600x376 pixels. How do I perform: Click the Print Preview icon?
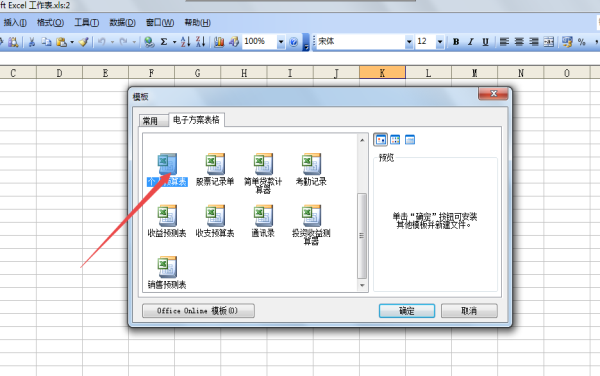pos(13,42)
